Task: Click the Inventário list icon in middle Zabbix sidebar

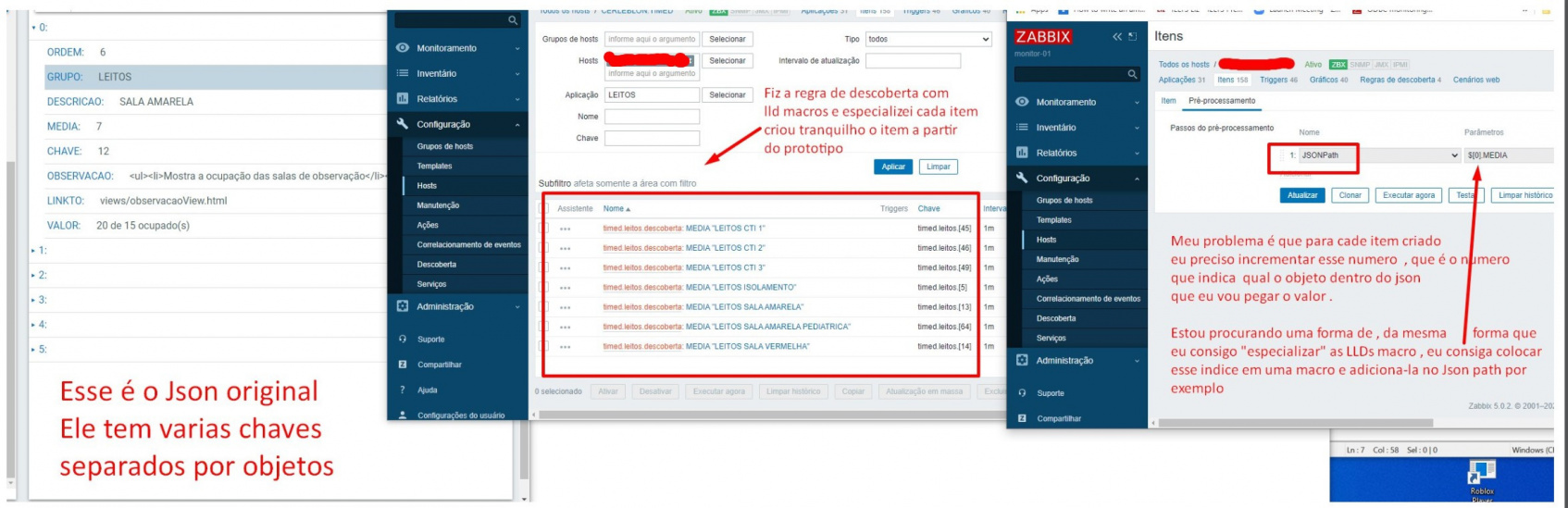Action: coord(403,73)
